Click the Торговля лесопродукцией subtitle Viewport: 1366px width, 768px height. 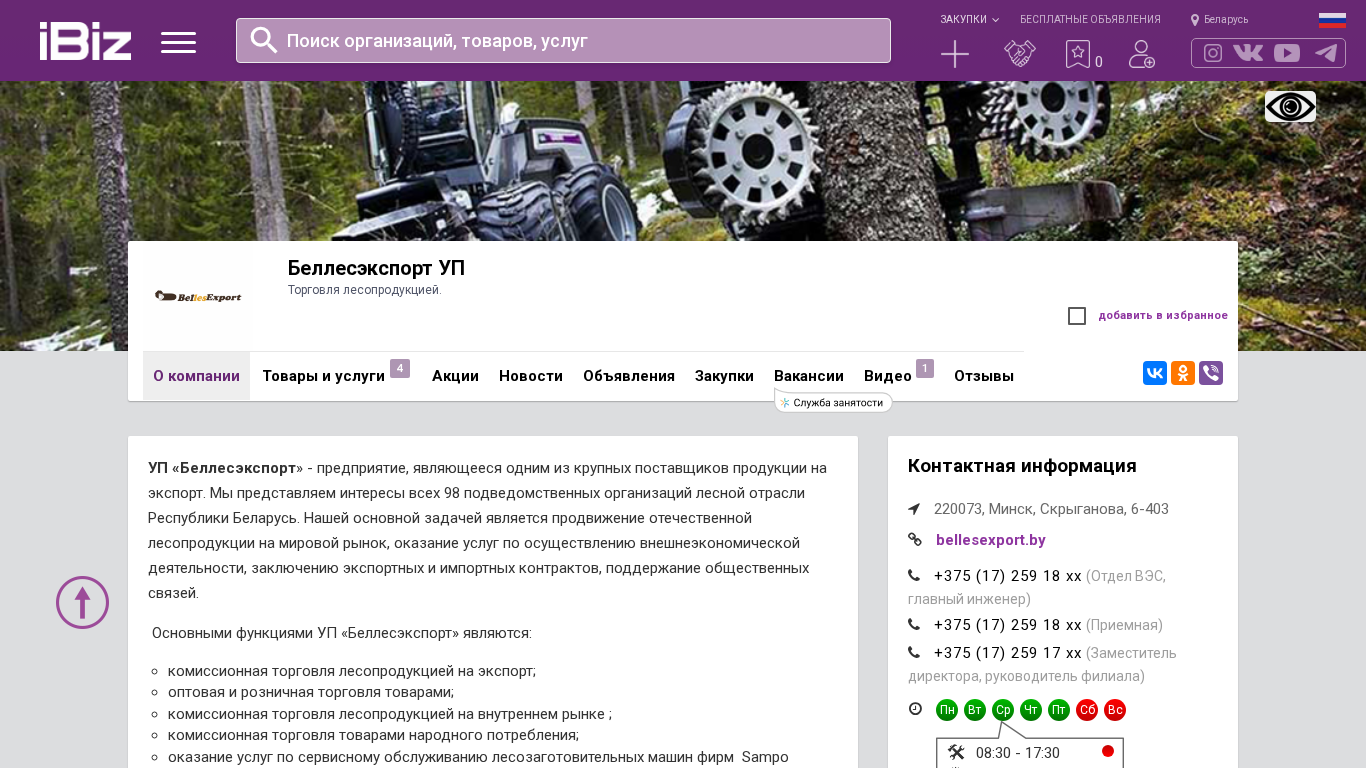(x=365, y=290)
